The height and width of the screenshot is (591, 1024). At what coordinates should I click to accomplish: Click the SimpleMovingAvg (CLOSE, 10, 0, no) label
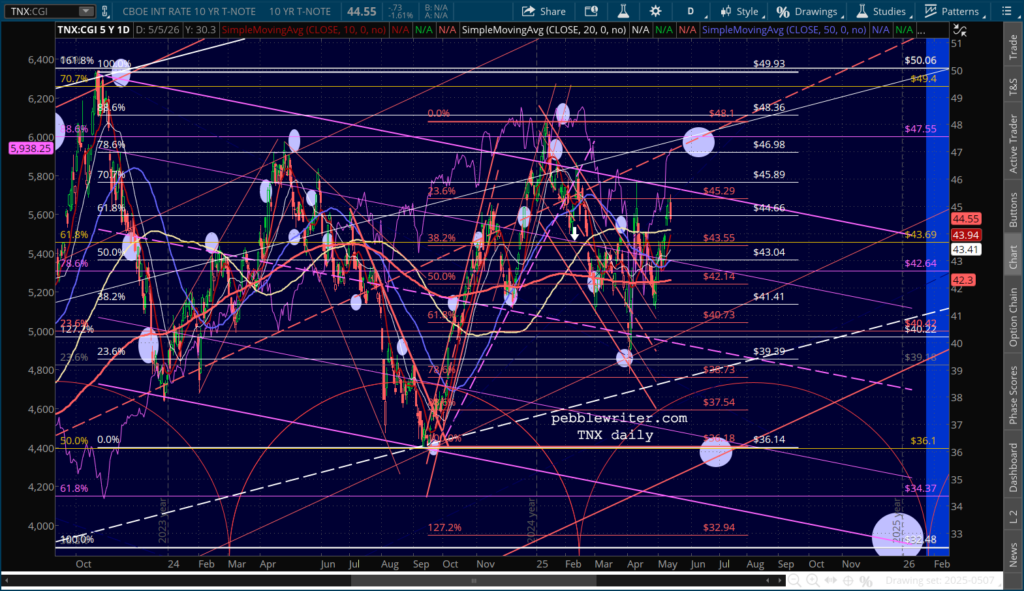pos(304,30)
